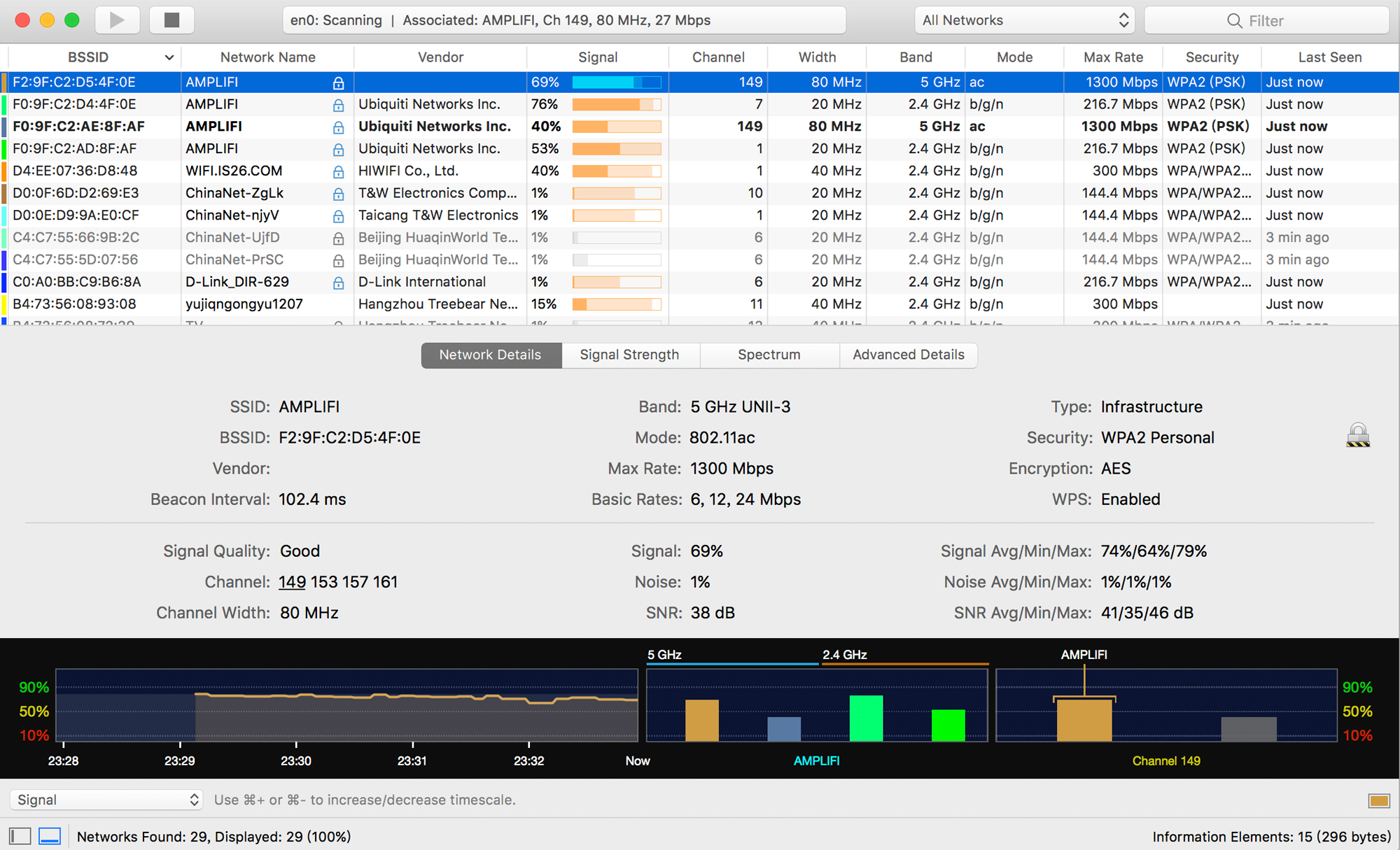The height and width of the screenshot is (850, 1400).
Task: Open the Signal graph type dropdown
Action: pos(106,800)
